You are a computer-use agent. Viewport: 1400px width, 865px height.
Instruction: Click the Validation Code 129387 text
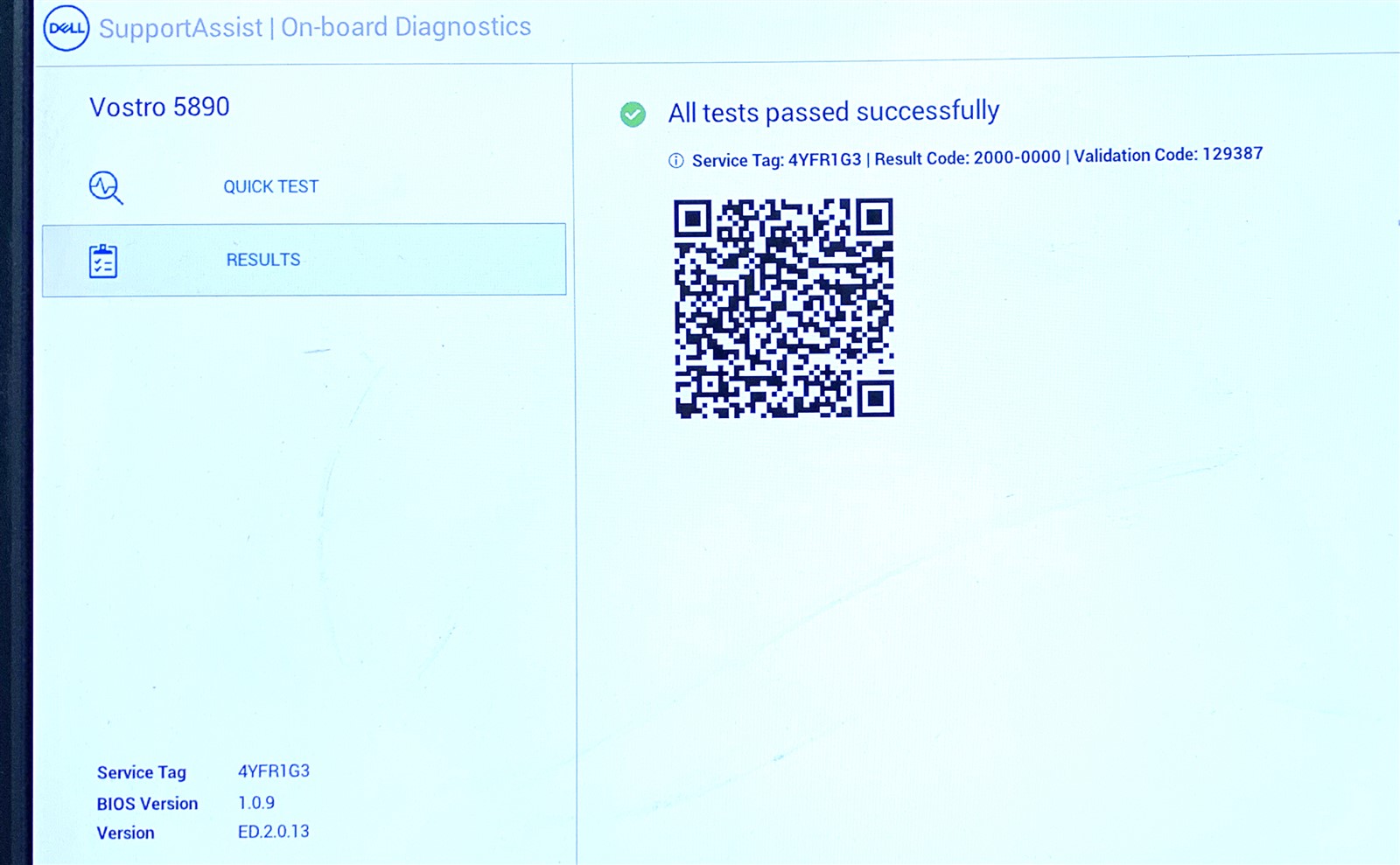tap(1168, 155)
